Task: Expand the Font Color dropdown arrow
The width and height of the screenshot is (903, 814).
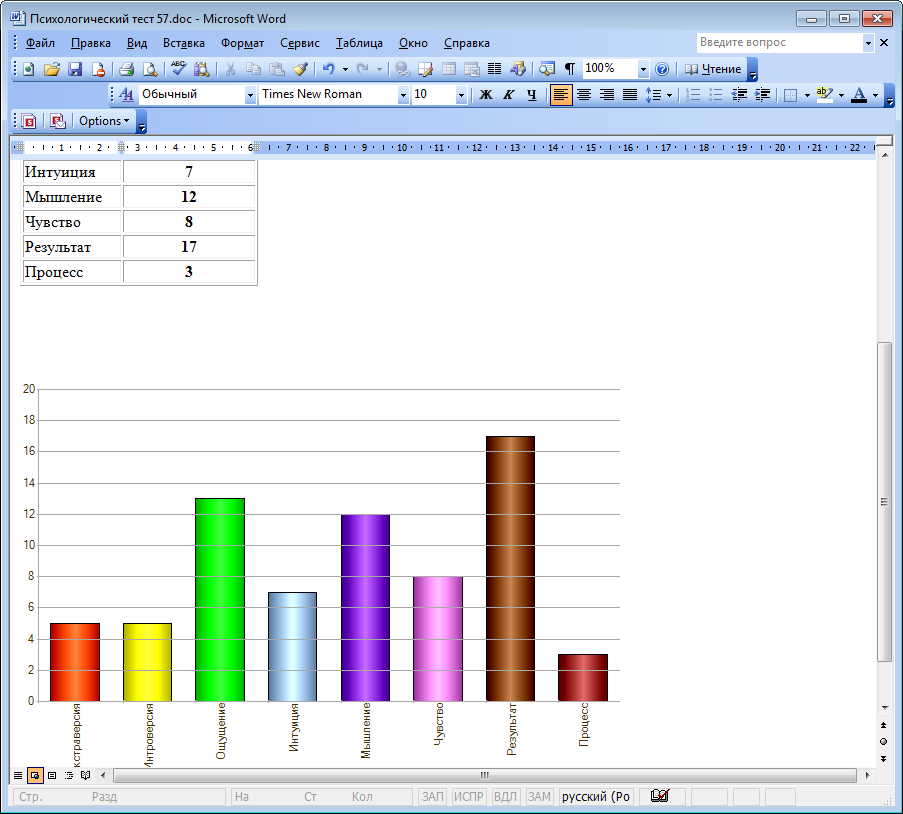Action: tap(875, 95)
